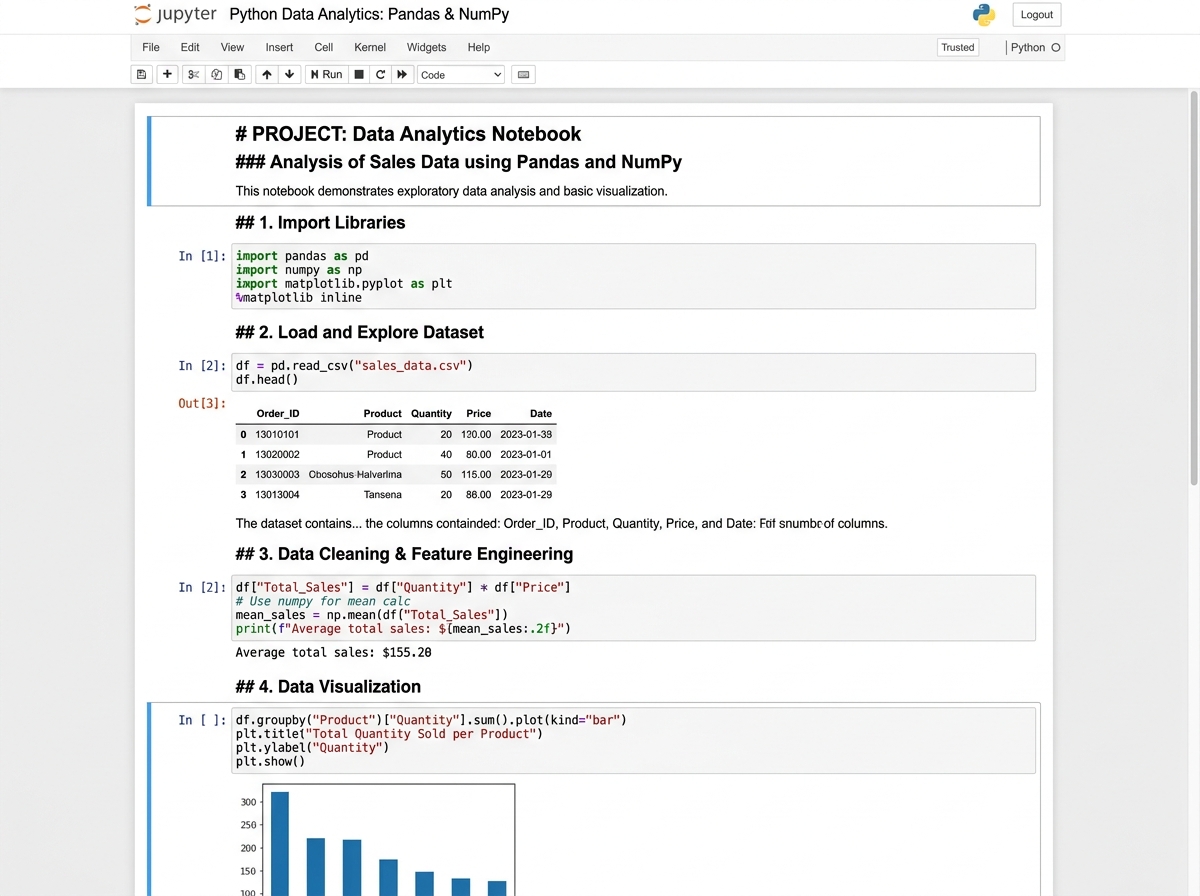This screenshot has height=896, width=1200.
Task: Copy selected cells icon
Action: pyautogui.click(x=216, y=74)
